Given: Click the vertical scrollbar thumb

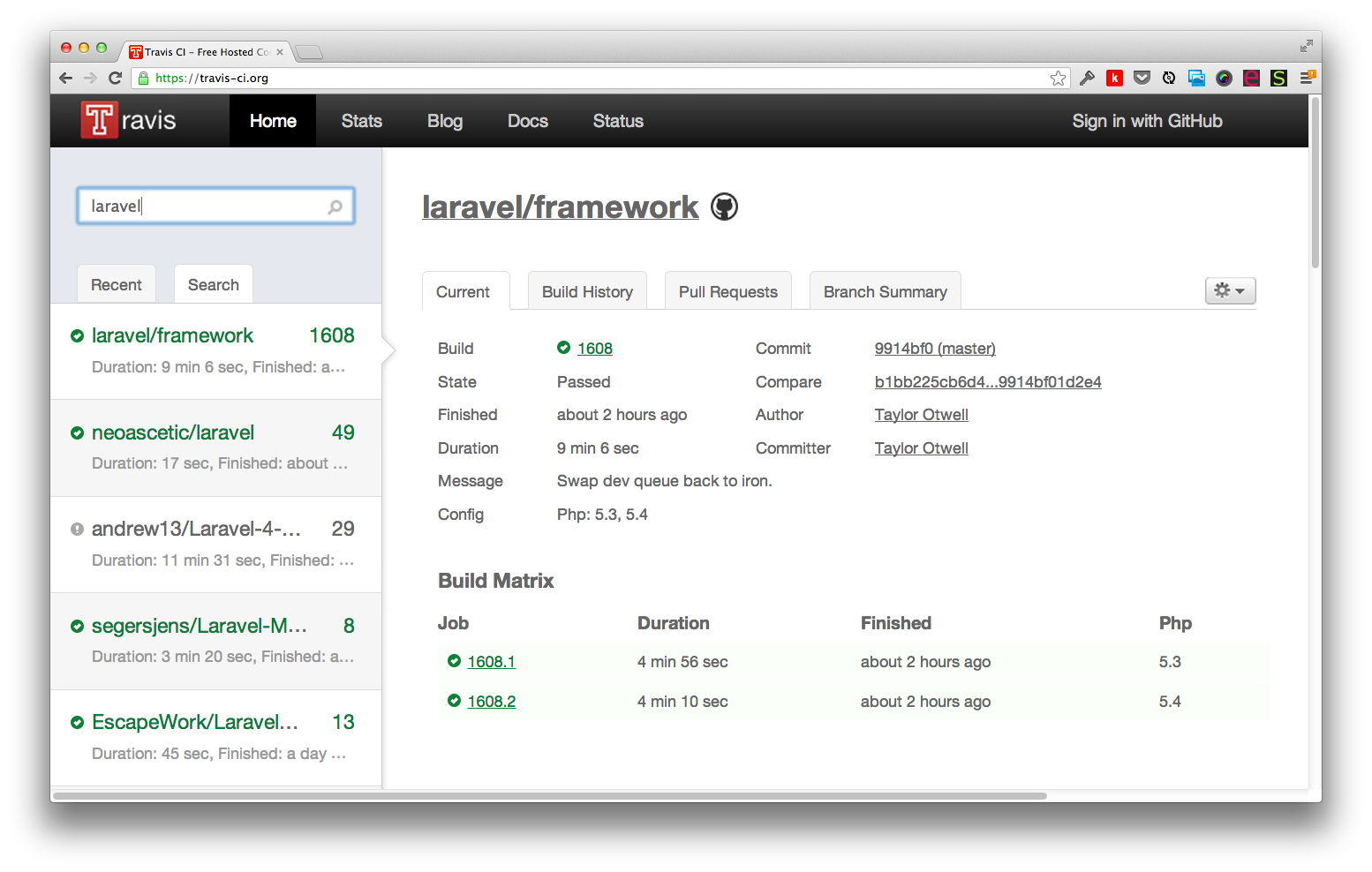Looking at the screenshot, I should pyautogui.click(x=1315, y=183).
